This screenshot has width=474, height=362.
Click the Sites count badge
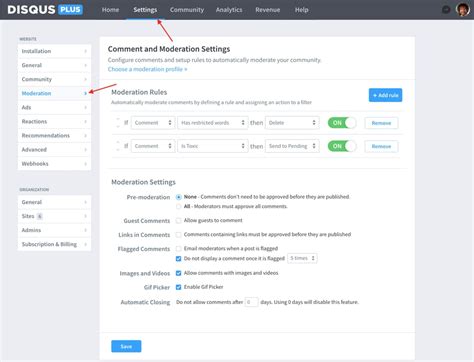click(x=40, y=216)
